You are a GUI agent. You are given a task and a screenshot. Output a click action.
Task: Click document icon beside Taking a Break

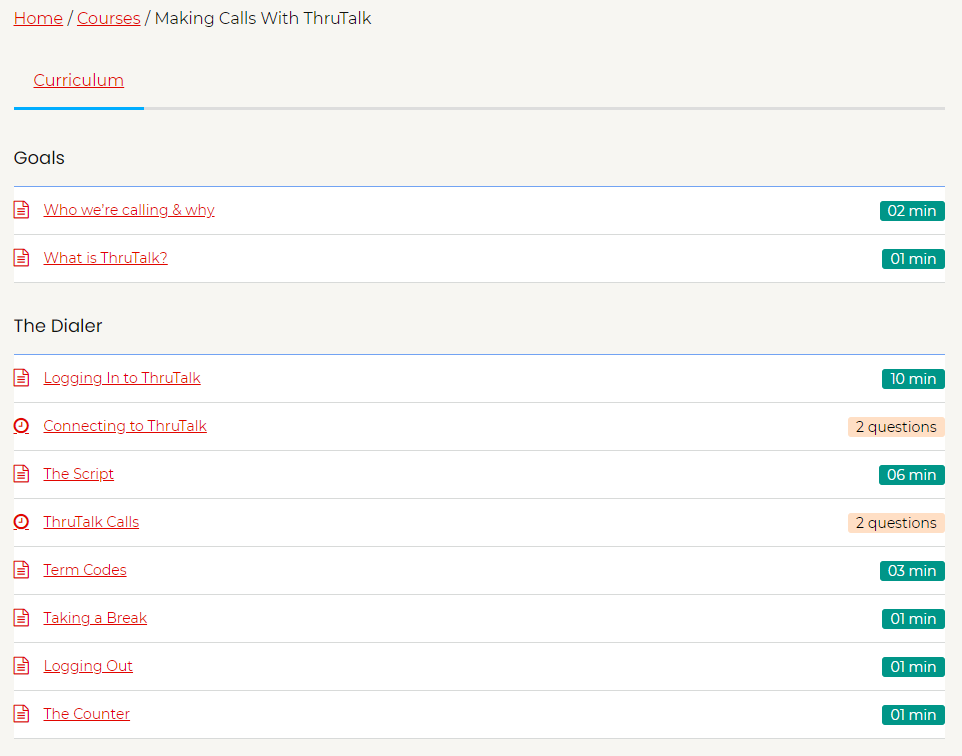pos(21,618)
